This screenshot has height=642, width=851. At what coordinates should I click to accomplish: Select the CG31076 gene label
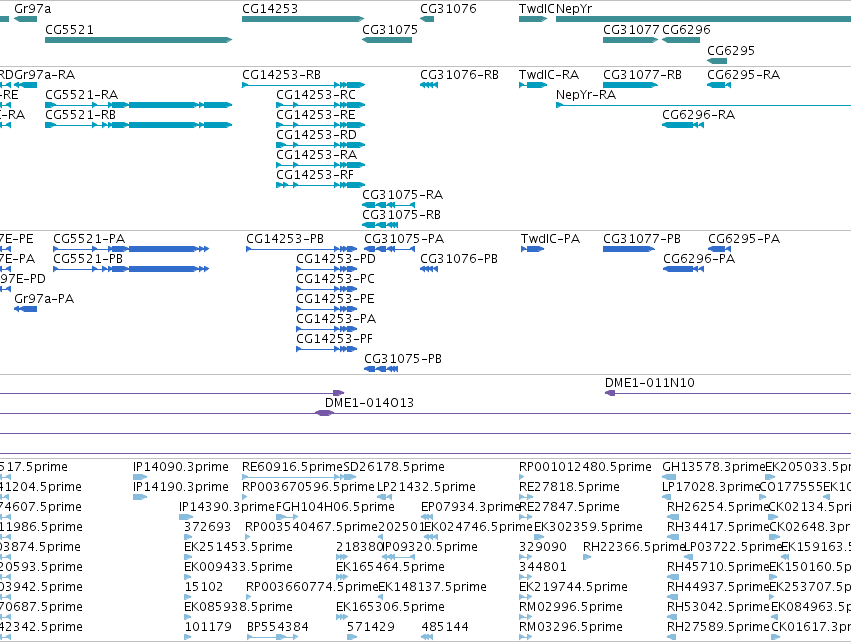[x=448, y=9]
